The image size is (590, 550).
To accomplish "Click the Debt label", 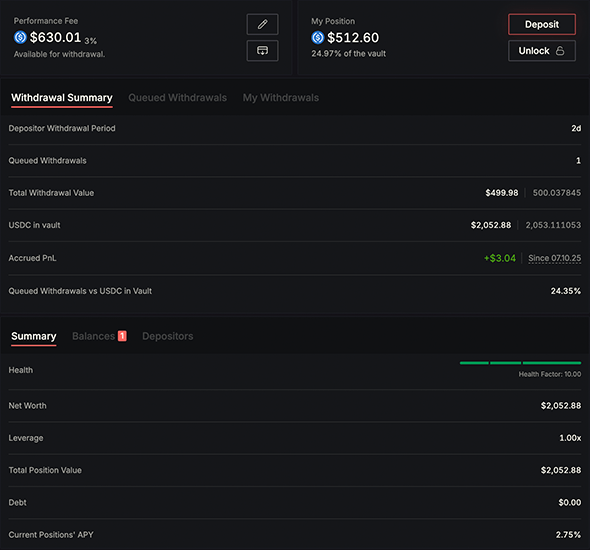I will pos(17,503).
